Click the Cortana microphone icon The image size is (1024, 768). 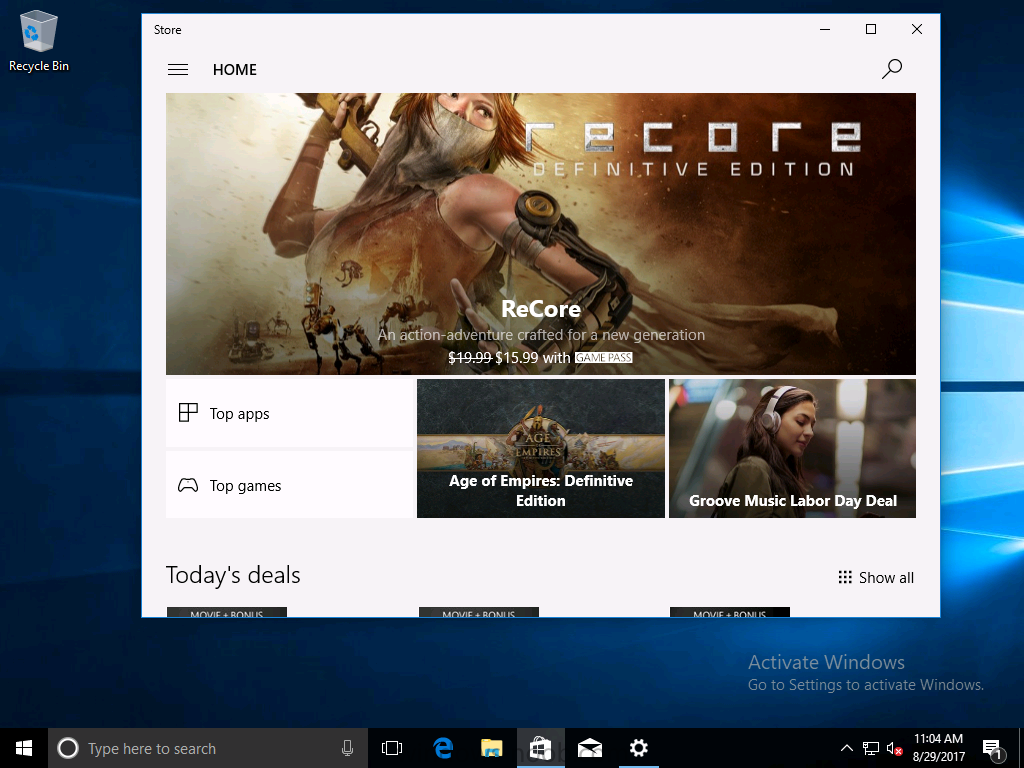tap(347, 748)
